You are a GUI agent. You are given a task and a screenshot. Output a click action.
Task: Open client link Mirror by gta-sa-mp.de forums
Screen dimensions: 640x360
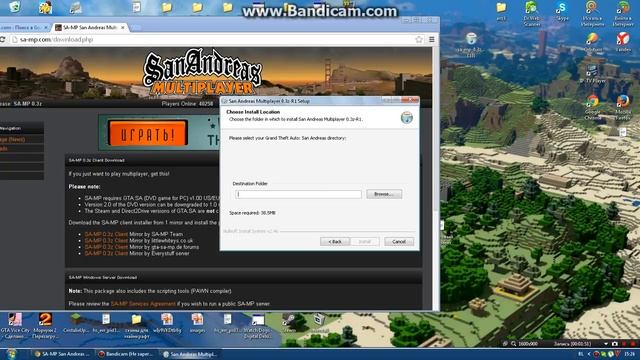(106, 247)
